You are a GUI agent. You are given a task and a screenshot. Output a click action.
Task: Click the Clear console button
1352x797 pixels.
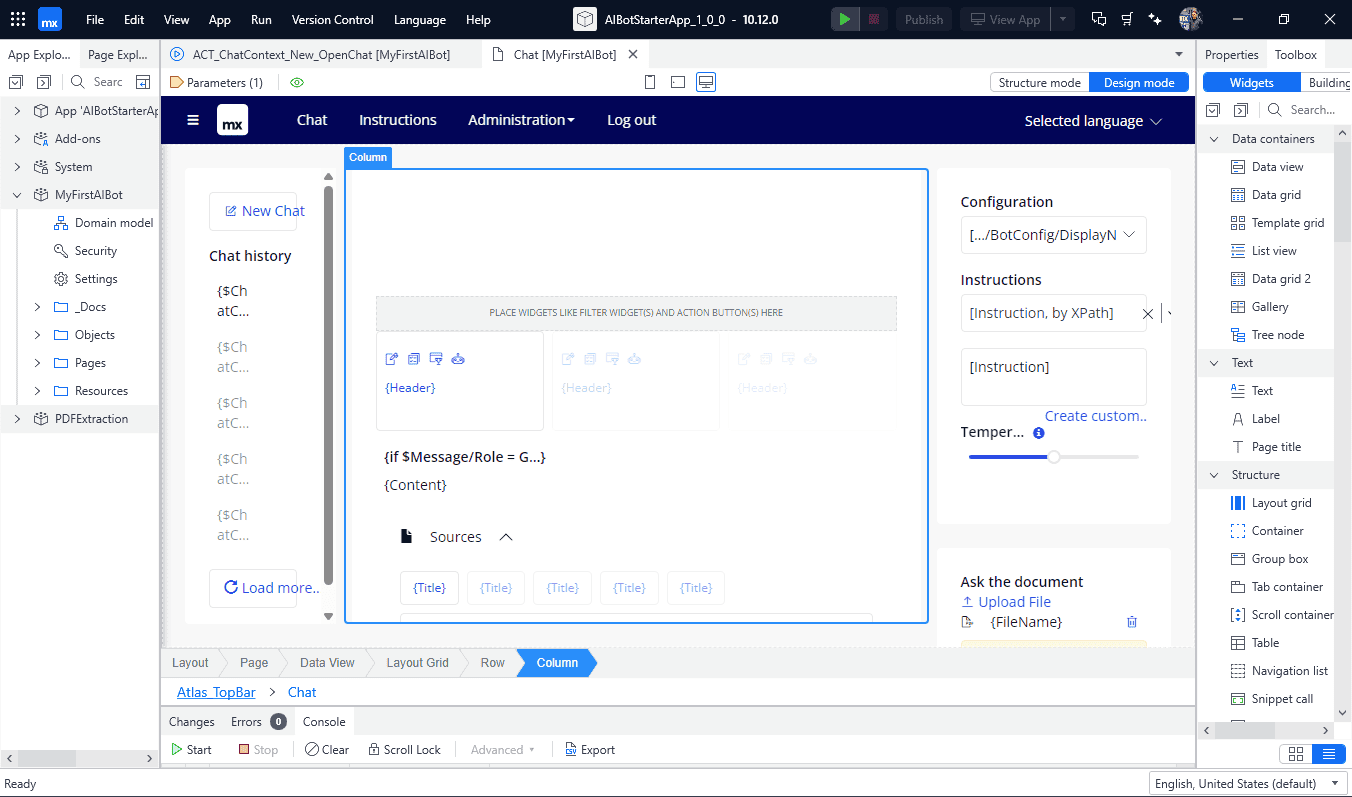[327, 749]
